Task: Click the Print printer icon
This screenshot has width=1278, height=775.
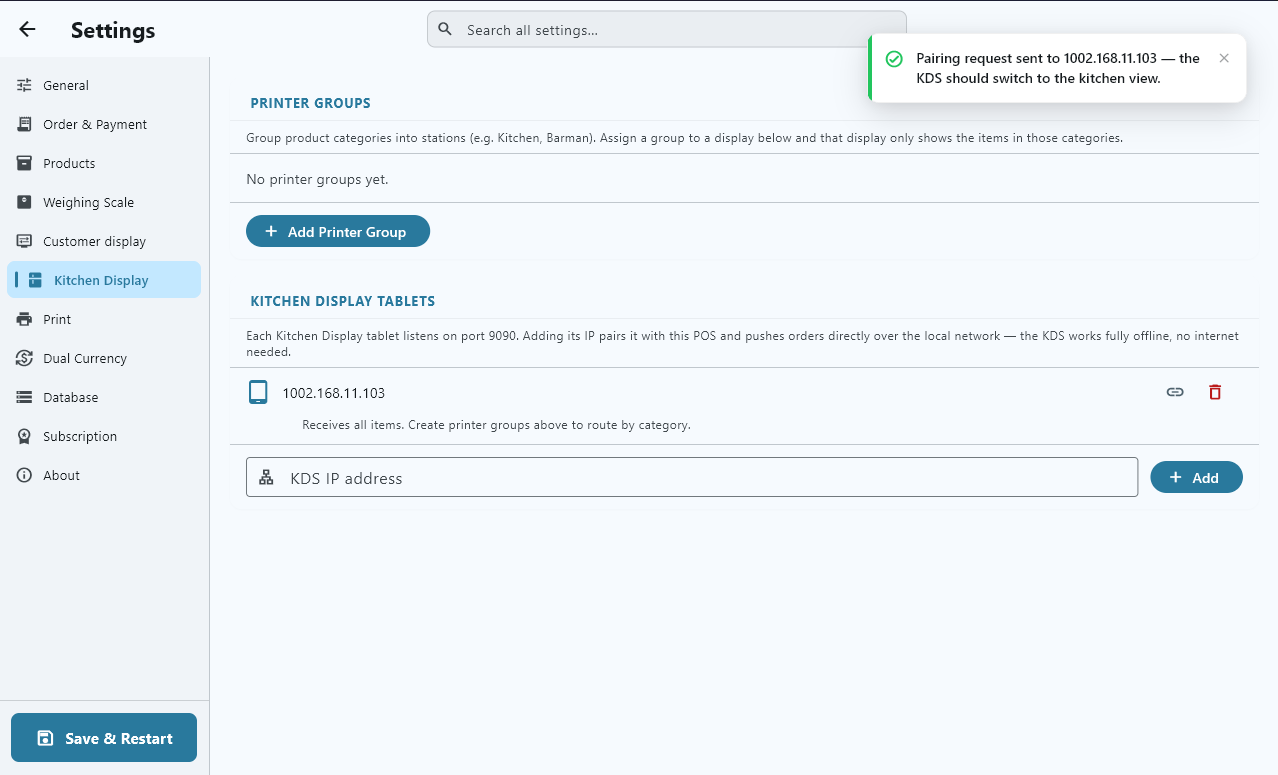Action: click(x=25, y=319)
